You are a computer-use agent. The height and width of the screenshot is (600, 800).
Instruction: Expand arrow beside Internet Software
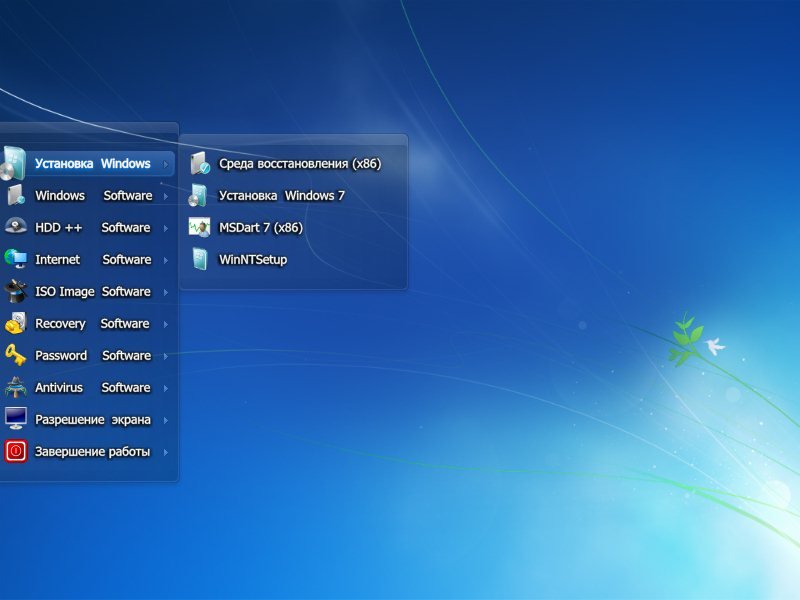tap(166, 260)
